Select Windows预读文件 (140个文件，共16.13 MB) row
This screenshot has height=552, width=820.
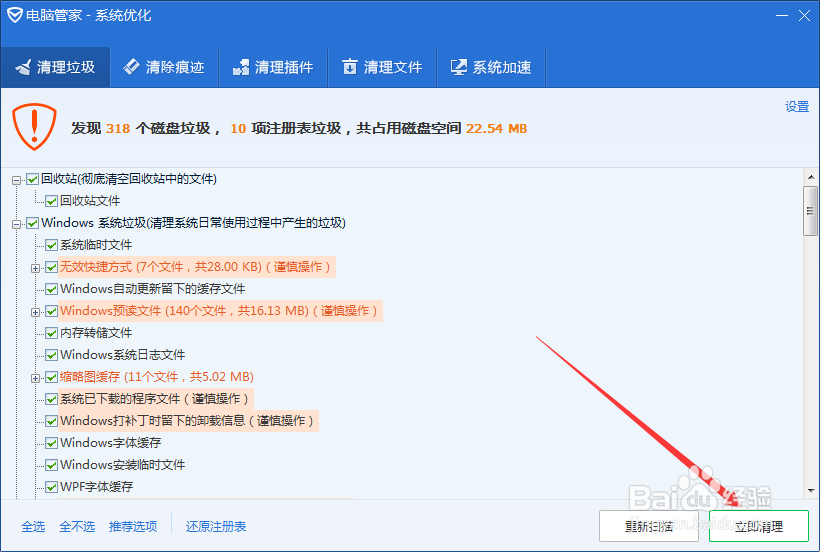click(x=219, y=310)
